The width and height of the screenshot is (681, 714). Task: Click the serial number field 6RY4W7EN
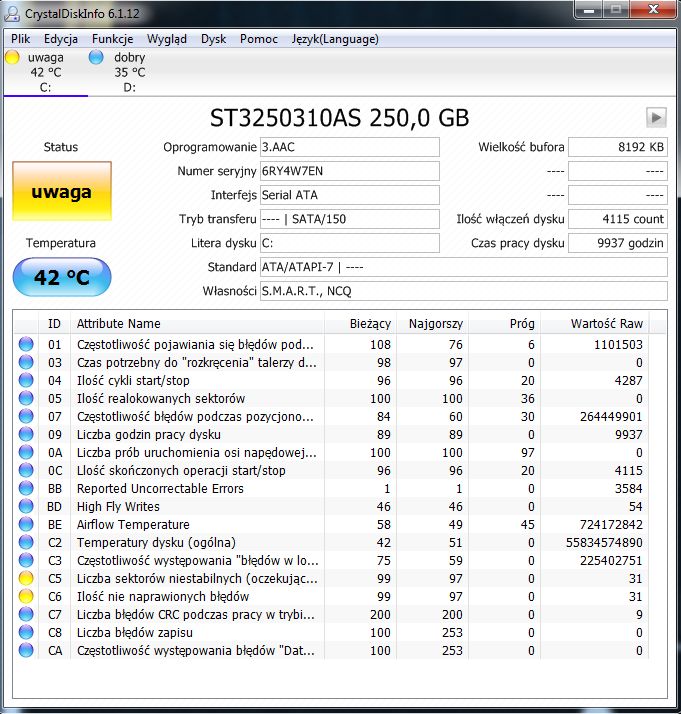click(x=350, y=171)
